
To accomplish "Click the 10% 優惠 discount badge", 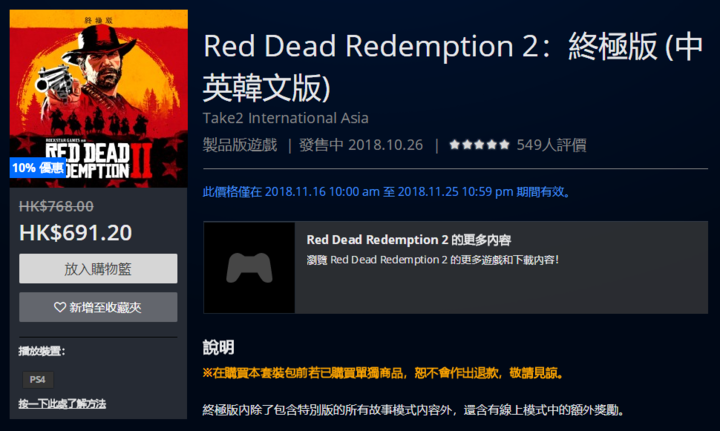I will (x=38, y=168).
